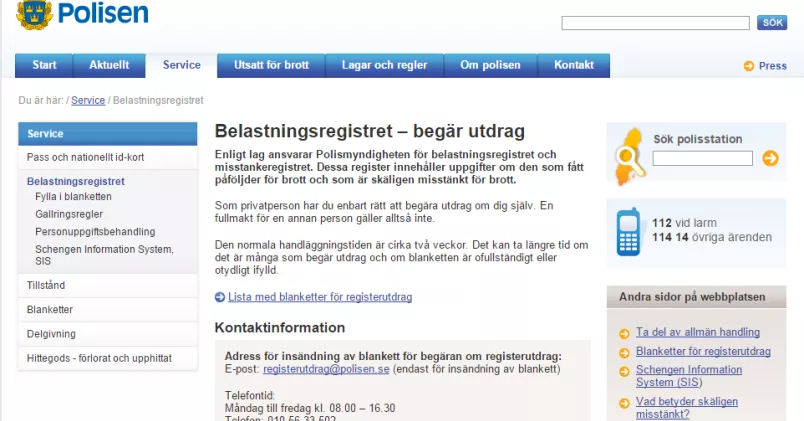804x421 pixels.
Task: Click the SÖK search button
Action: pyautogui.click(x=772, y=23)
